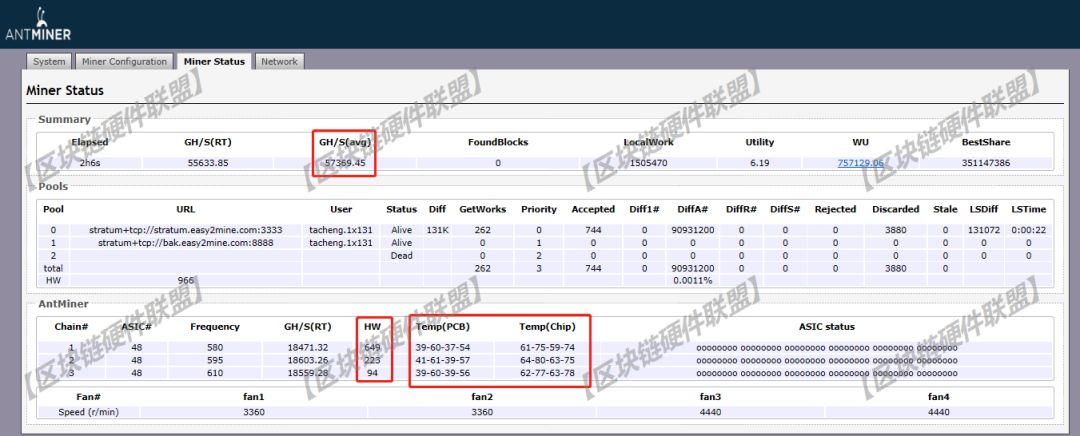The image size is (1080, 436).
Task: Select chain 2 HW value 223
Action: pos(373,360)
